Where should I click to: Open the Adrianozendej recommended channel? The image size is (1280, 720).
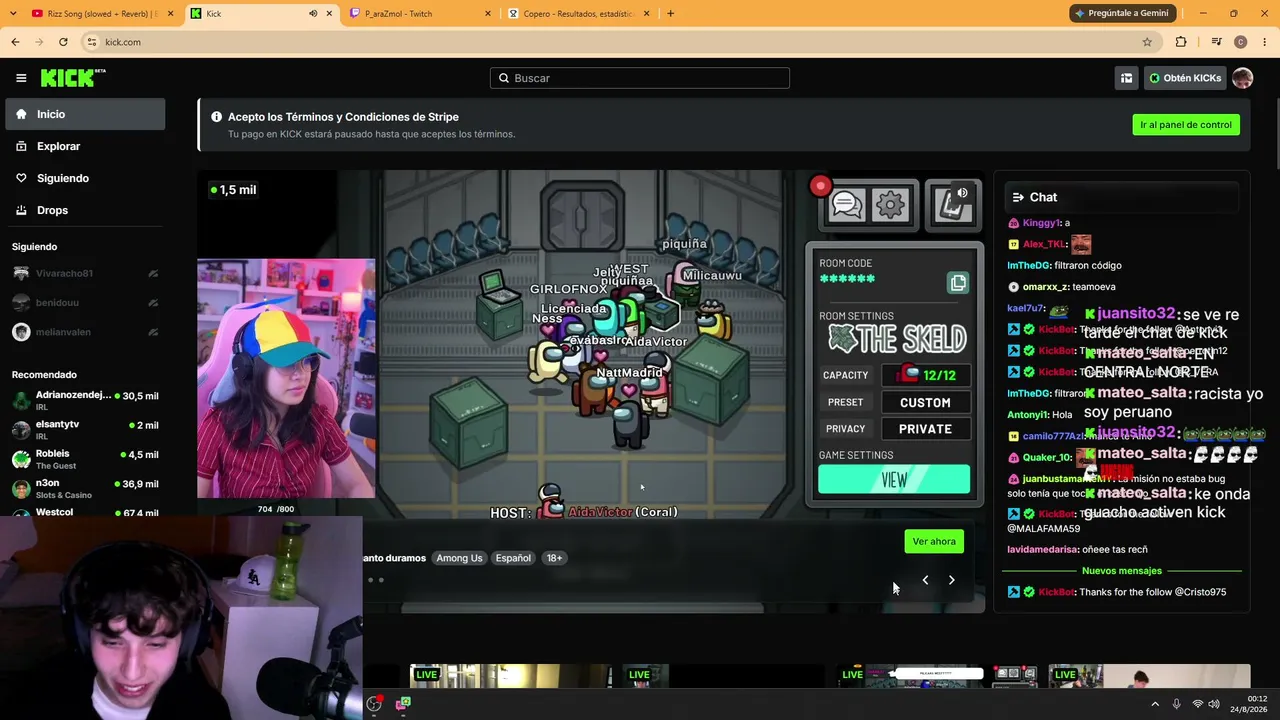(x=85, y=401)
